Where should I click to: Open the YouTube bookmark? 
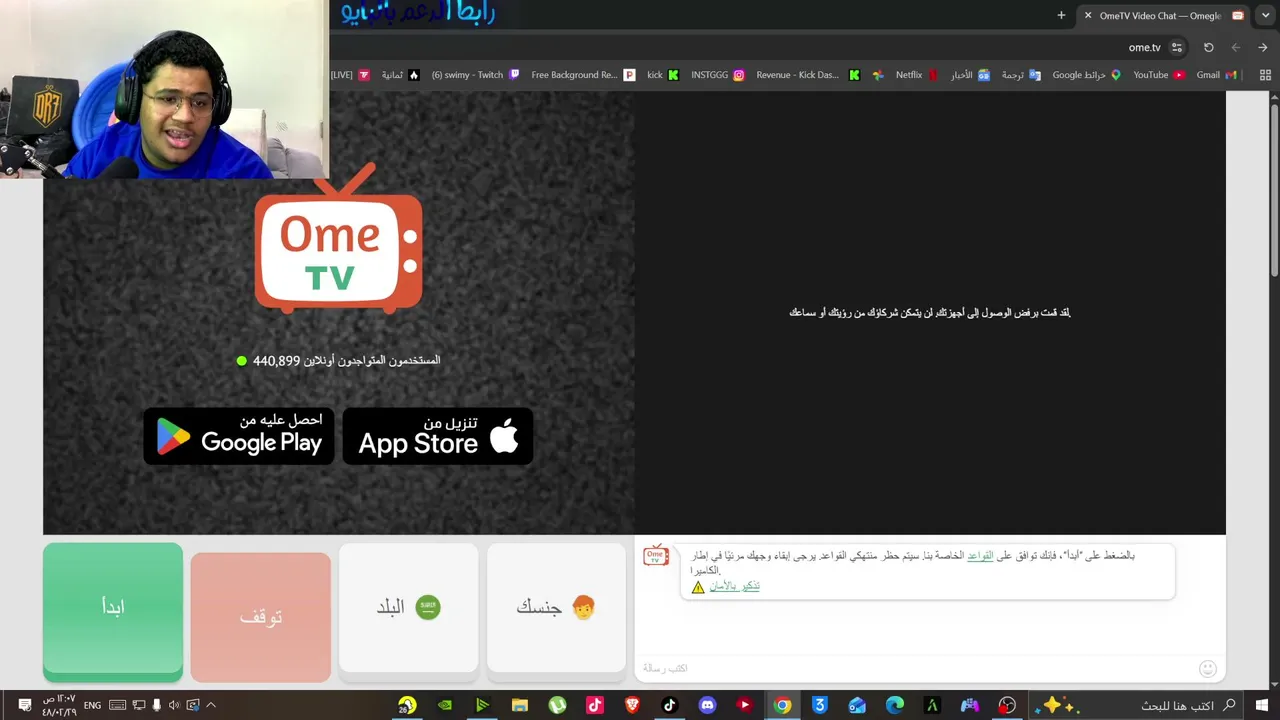click(1158, 75)
